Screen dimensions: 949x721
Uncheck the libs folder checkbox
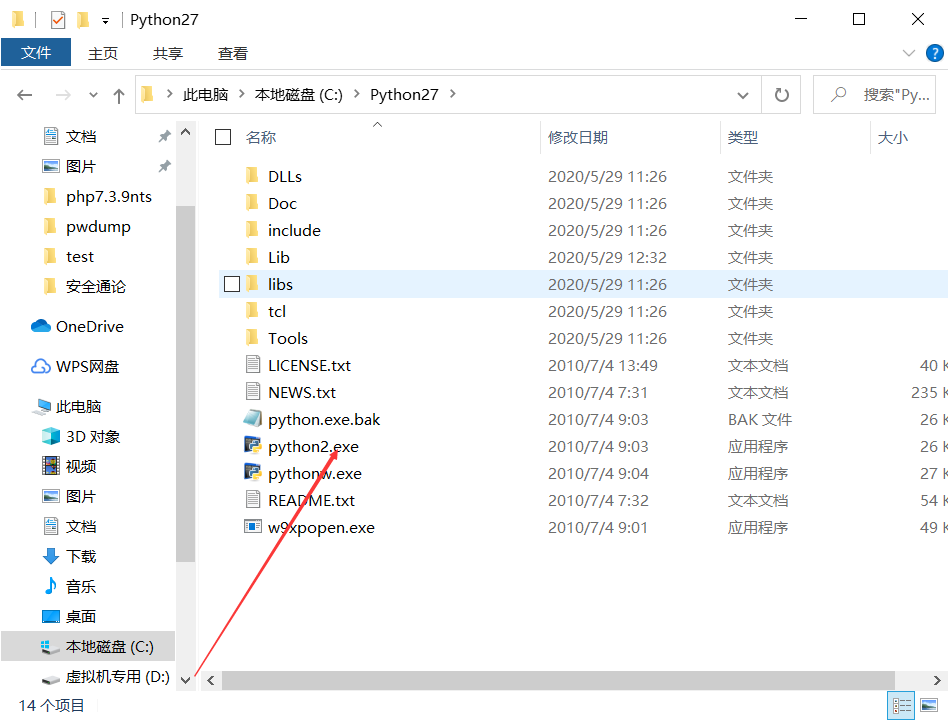[x=232, y=284]
